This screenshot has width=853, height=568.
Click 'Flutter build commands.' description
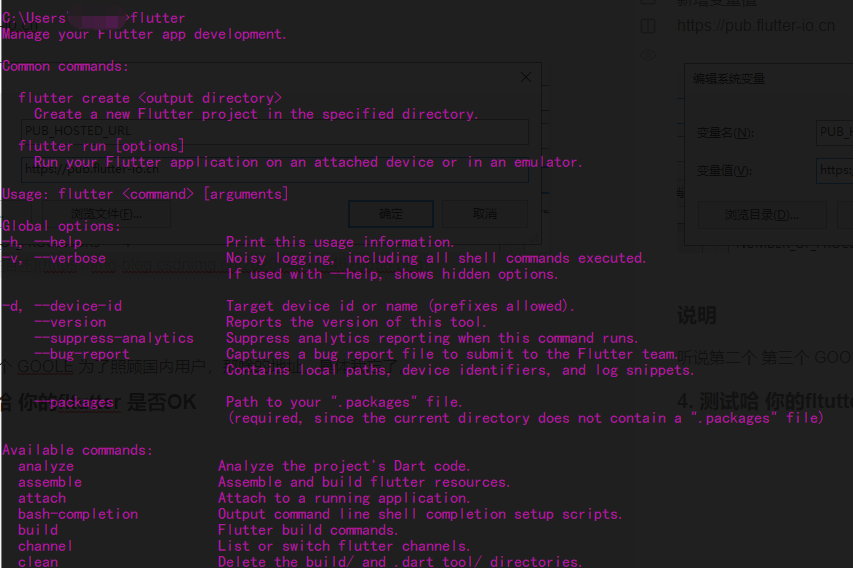(x=308, y=530)
